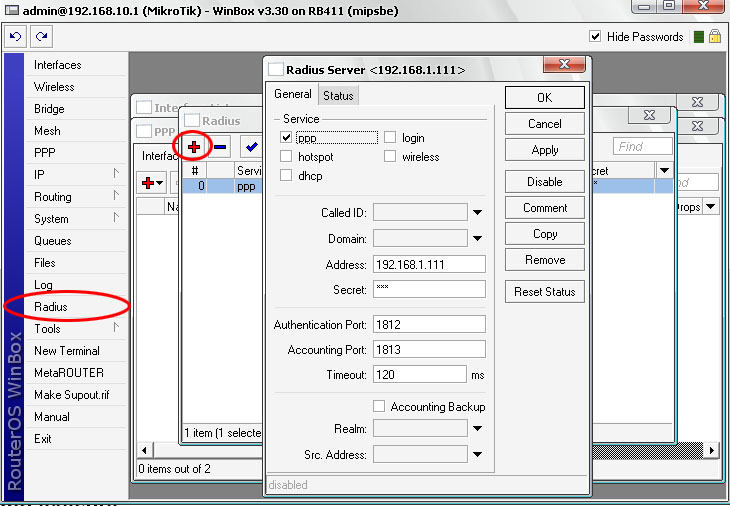Open the MetaROUTER menu item
This screenshot has width=730, height=506.
point(77,372)
